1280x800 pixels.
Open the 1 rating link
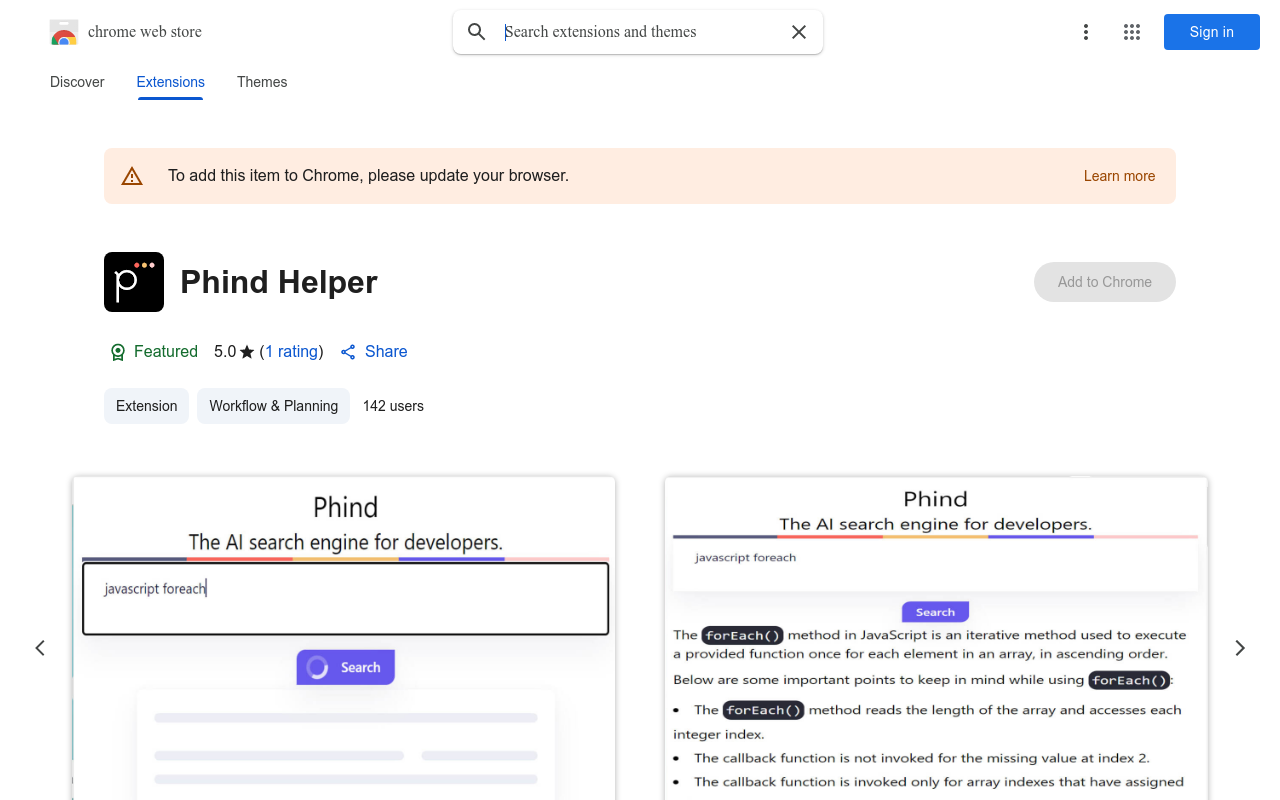(292, 352)
